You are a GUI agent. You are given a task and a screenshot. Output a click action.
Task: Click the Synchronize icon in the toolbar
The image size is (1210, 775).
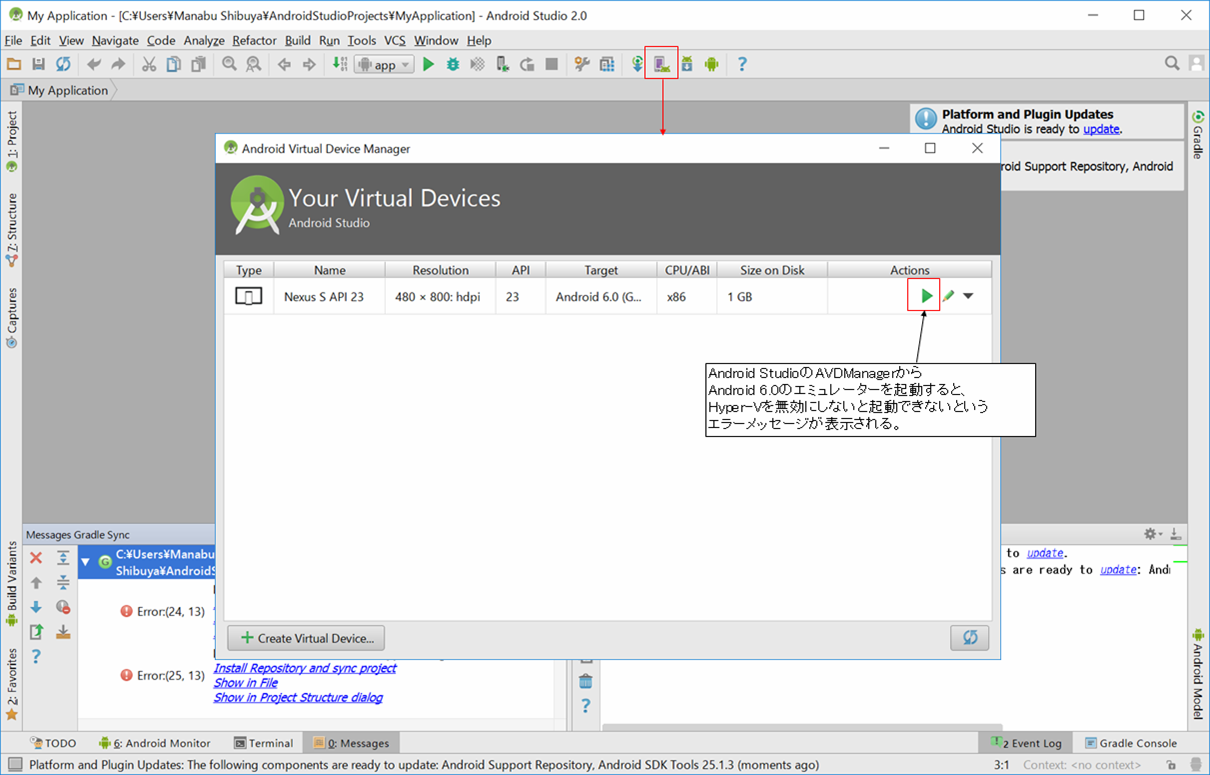pyautogui.click(x=63, y=64)
